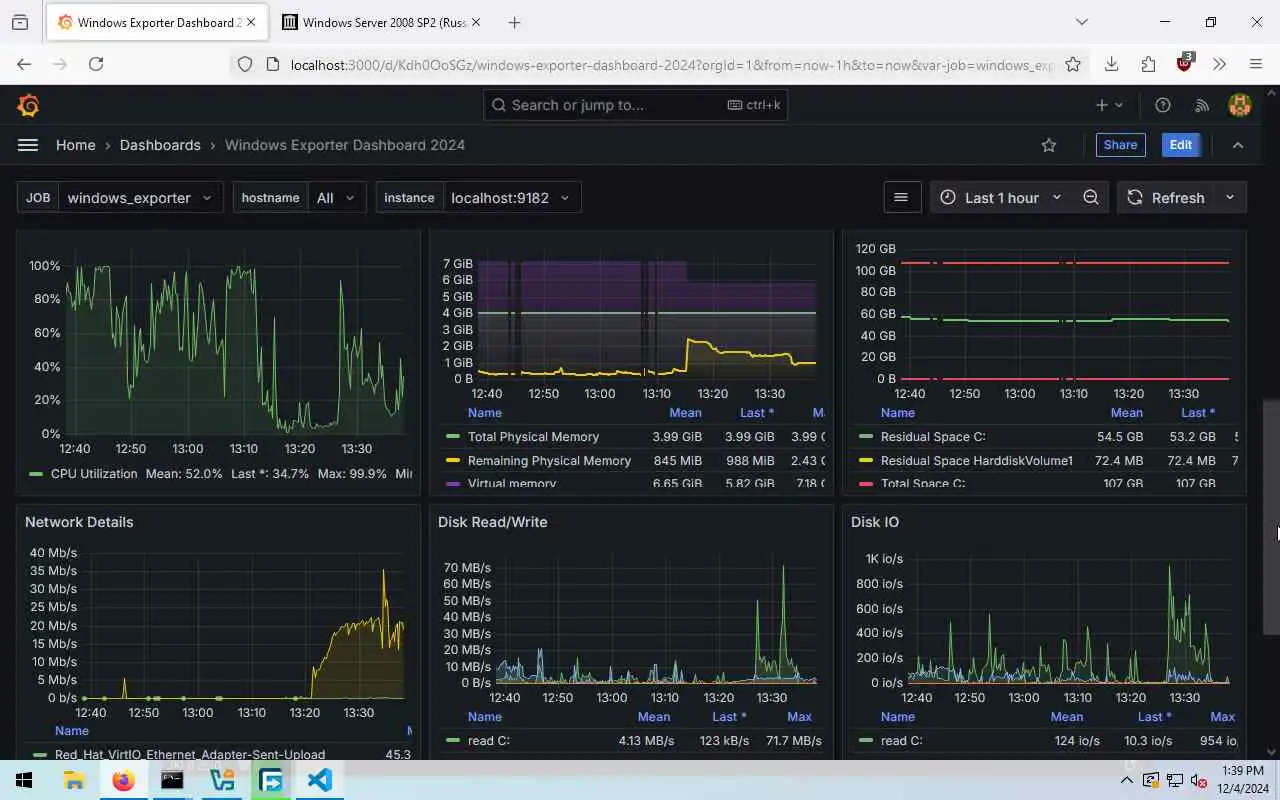
Task: Click CPU Utilization green legend color swatch
Action: coord(37,474)
